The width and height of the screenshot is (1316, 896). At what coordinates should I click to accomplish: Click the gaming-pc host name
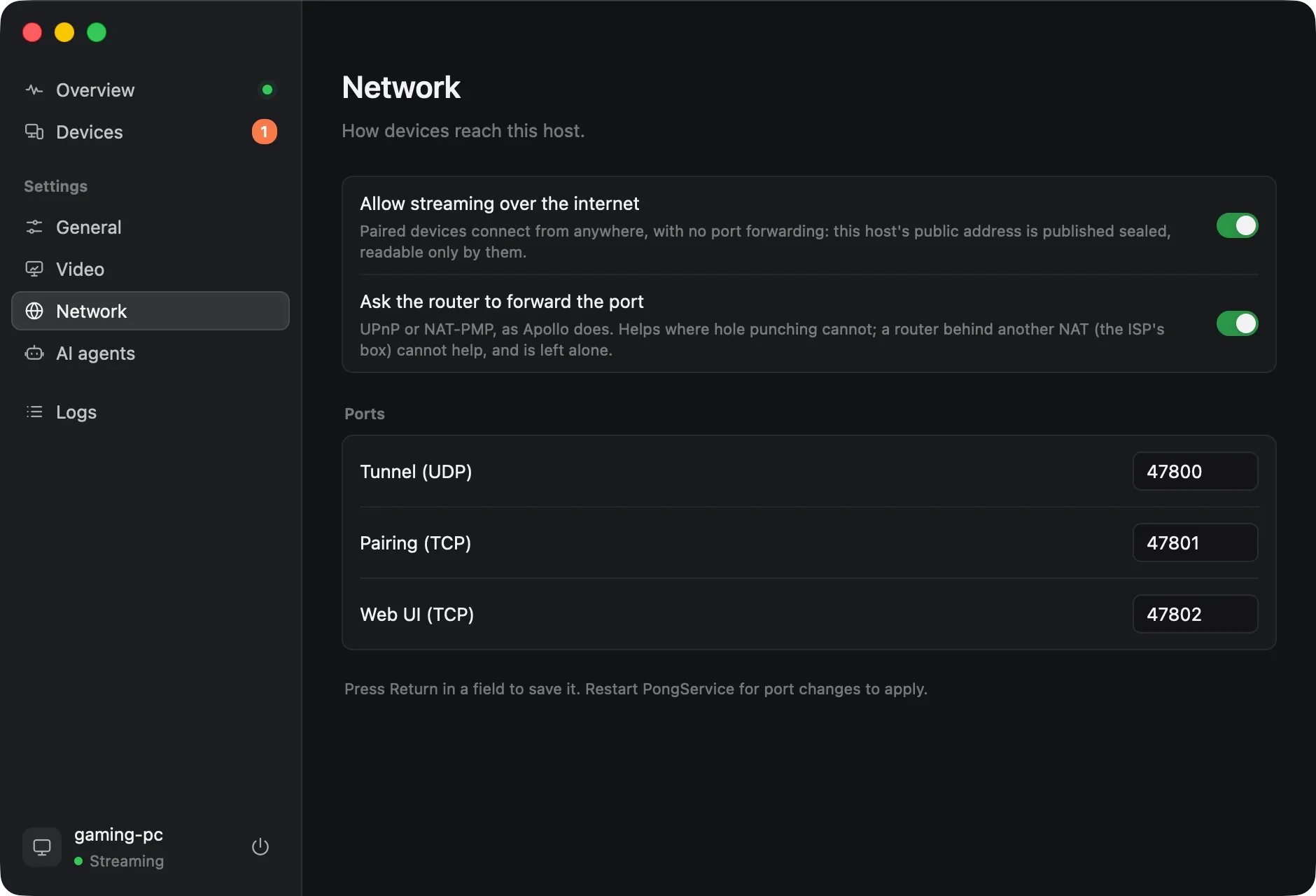(118, 834)
